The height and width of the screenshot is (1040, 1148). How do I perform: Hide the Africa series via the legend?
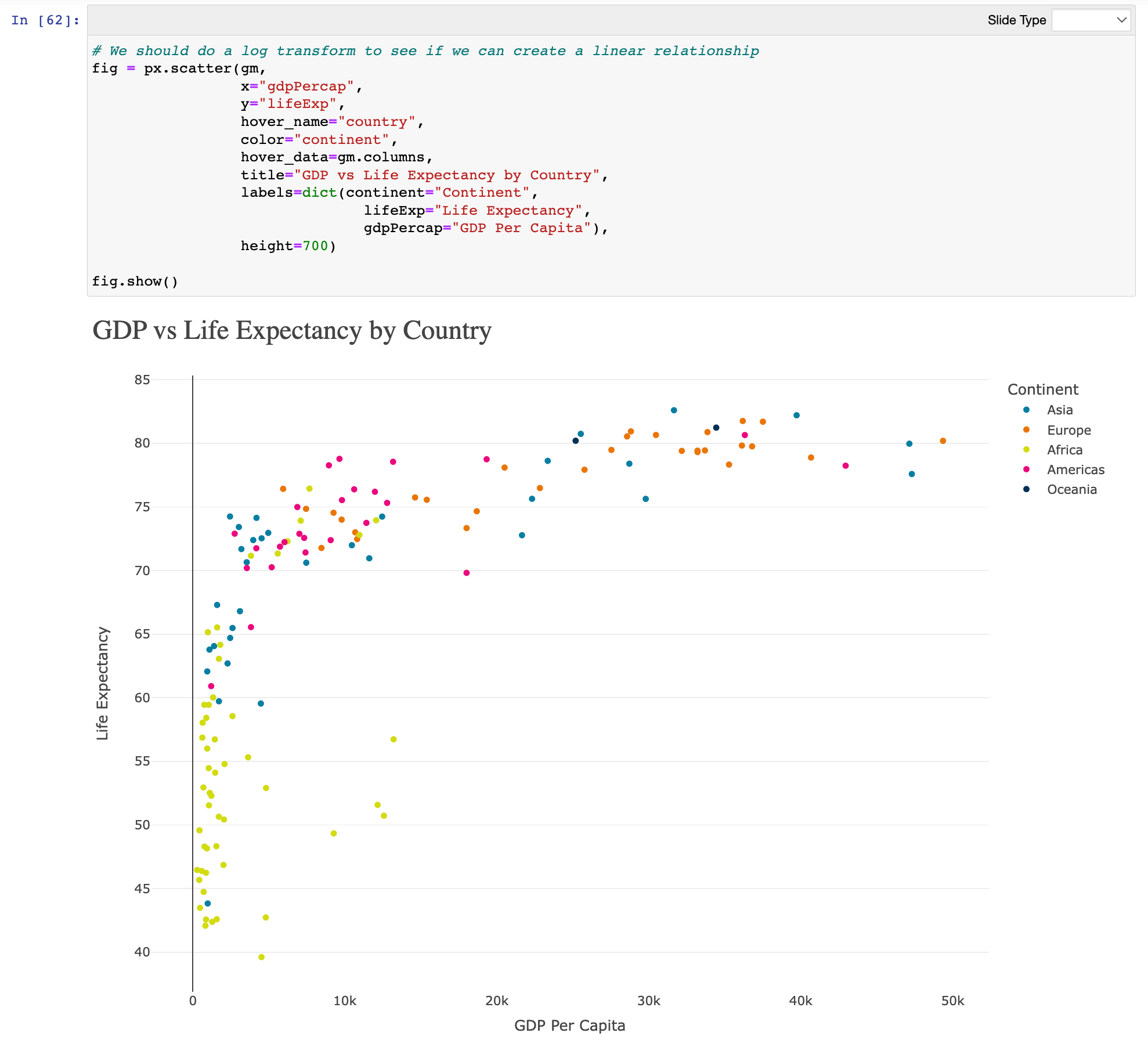(1064, 450)
